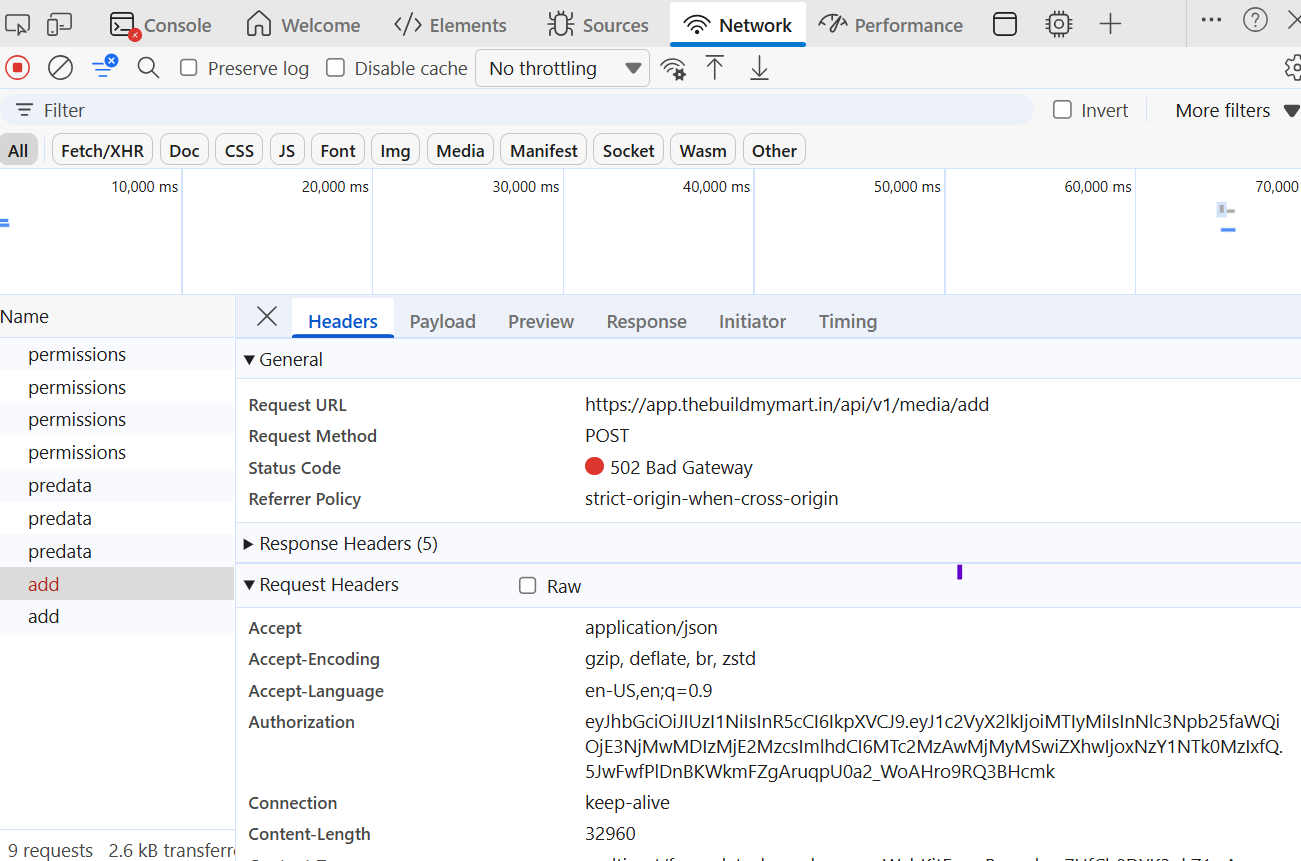Select the last add request

click(117, 616)
